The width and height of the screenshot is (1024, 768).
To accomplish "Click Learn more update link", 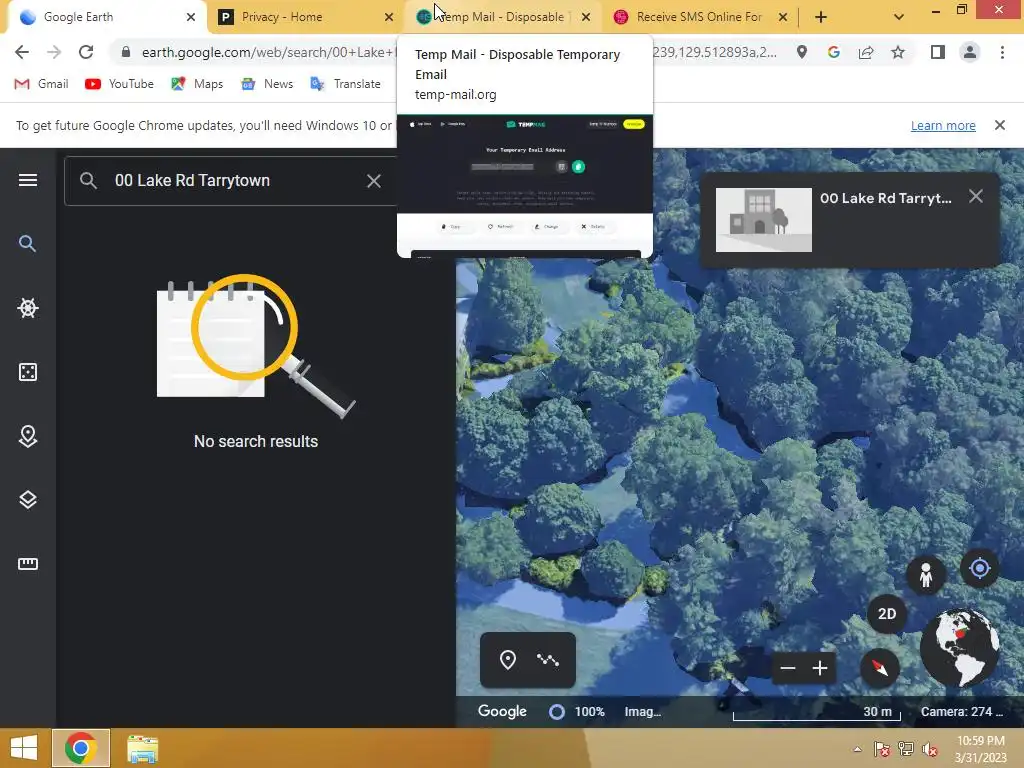I will coord(943,125).
